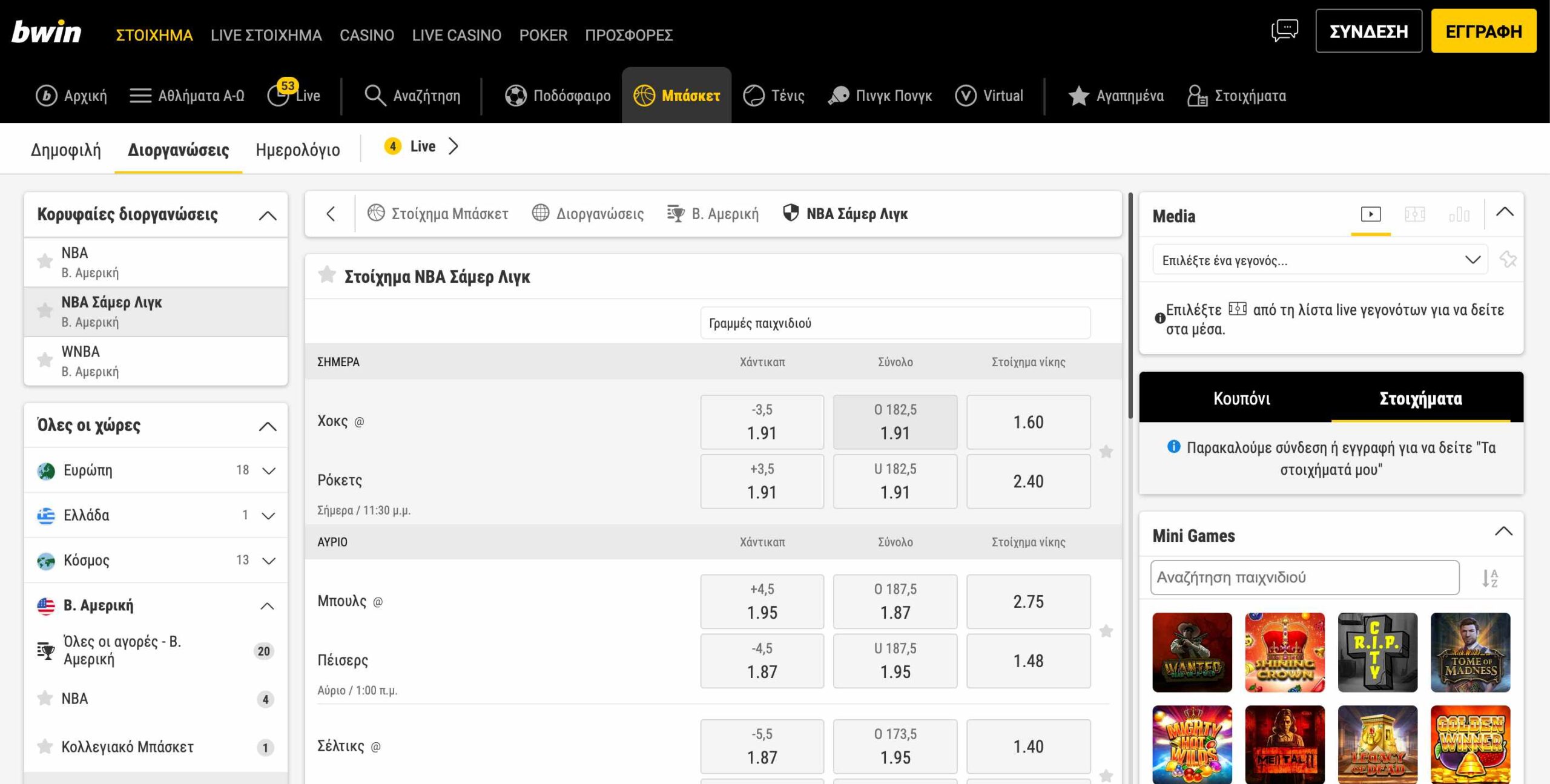The image size is (1550, 784).
Task: Switch to Δημοφιλή tab
Action: tap(66, 150)
